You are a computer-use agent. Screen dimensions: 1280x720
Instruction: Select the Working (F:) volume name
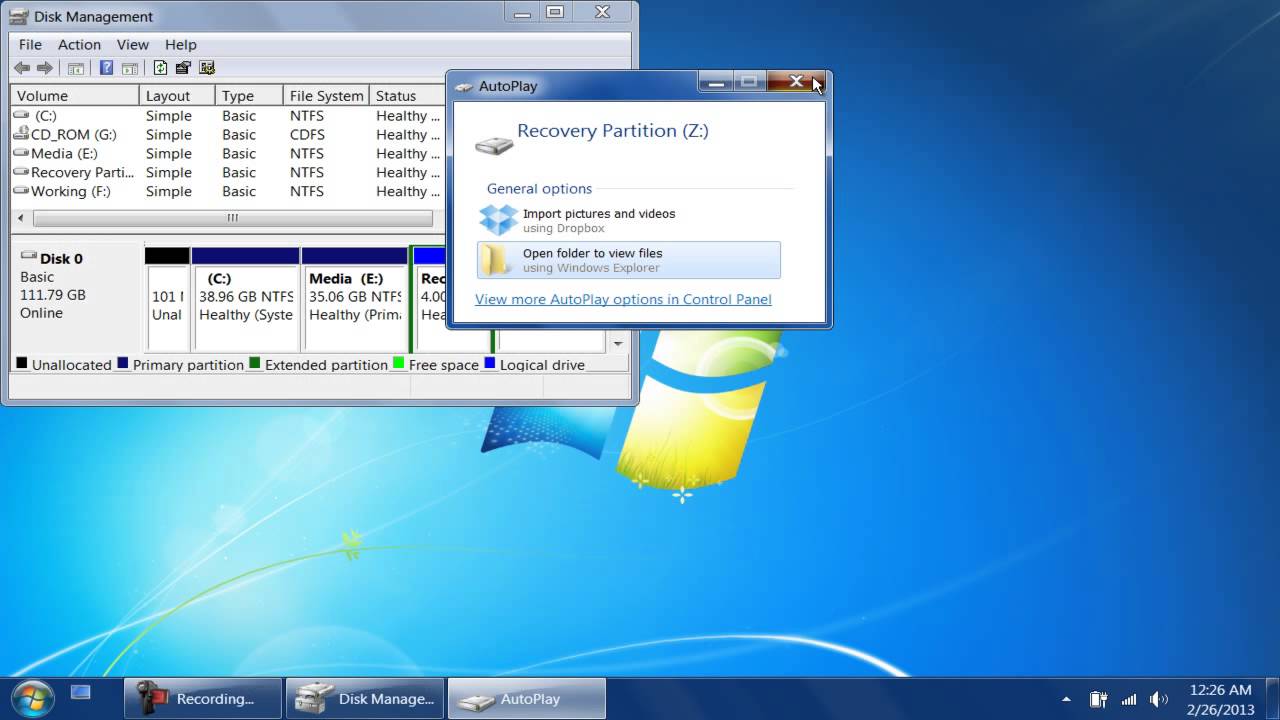[x=70, y=191]
